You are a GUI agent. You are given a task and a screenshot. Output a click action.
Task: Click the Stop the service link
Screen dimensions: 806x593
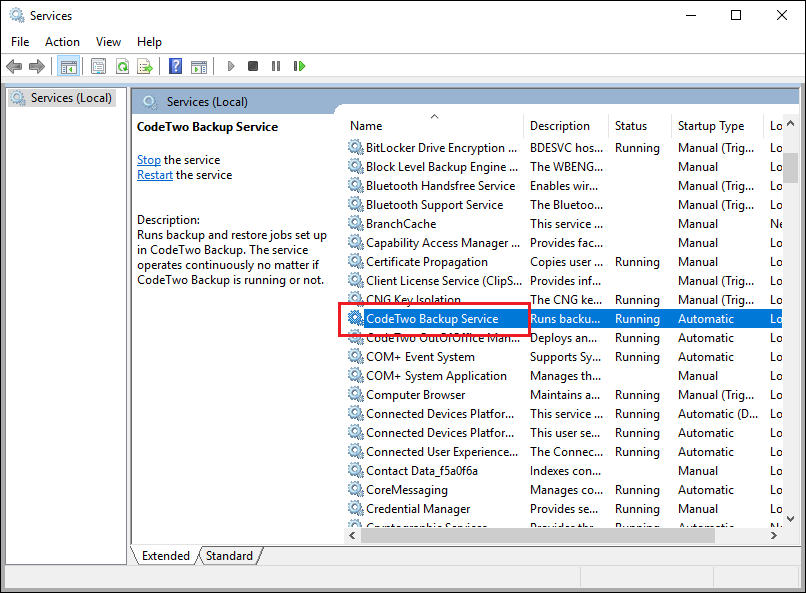pyautogui.click(x=149, y=160)
